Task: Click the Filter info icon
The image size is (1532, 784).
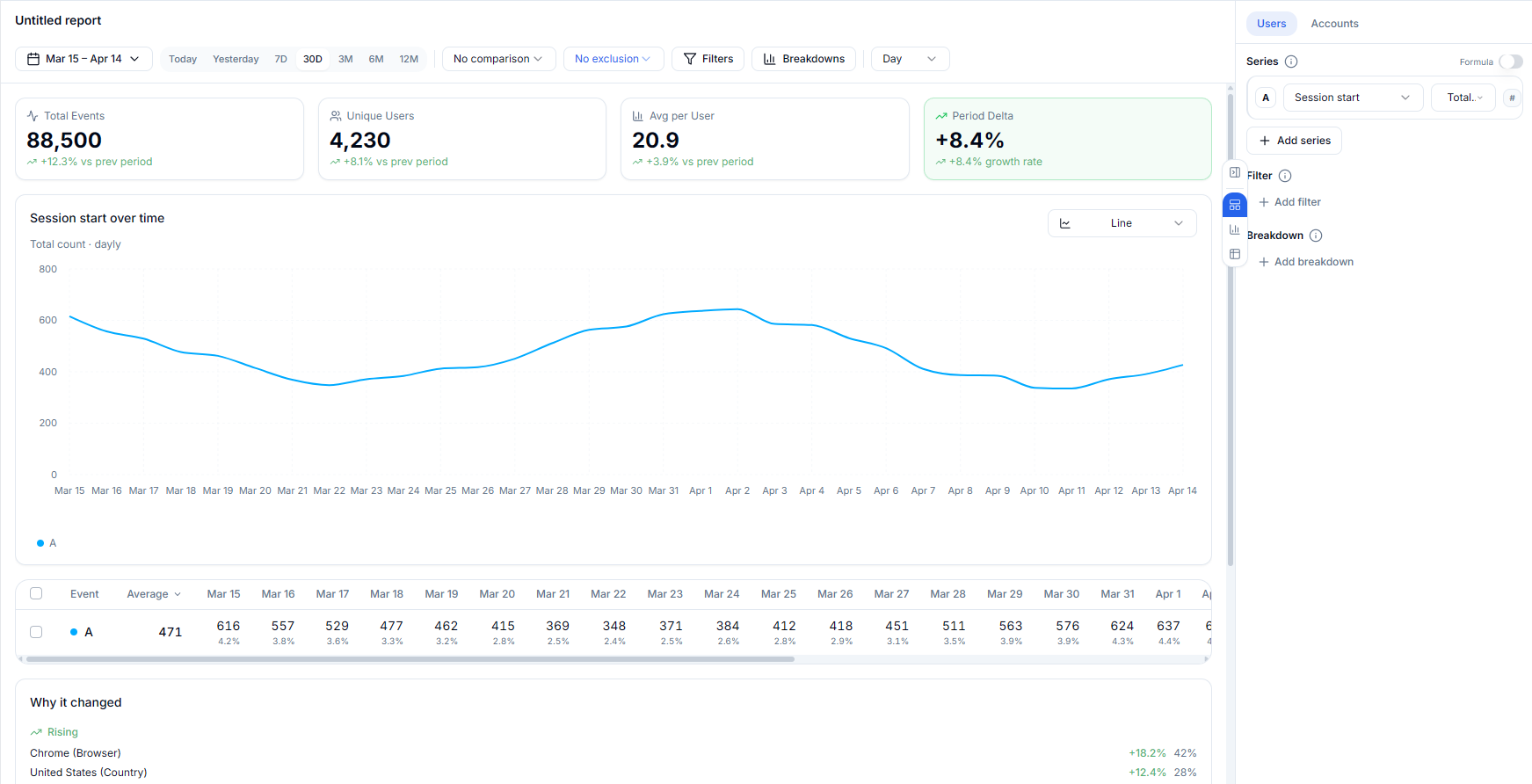Action: [x=1285, y=176]
